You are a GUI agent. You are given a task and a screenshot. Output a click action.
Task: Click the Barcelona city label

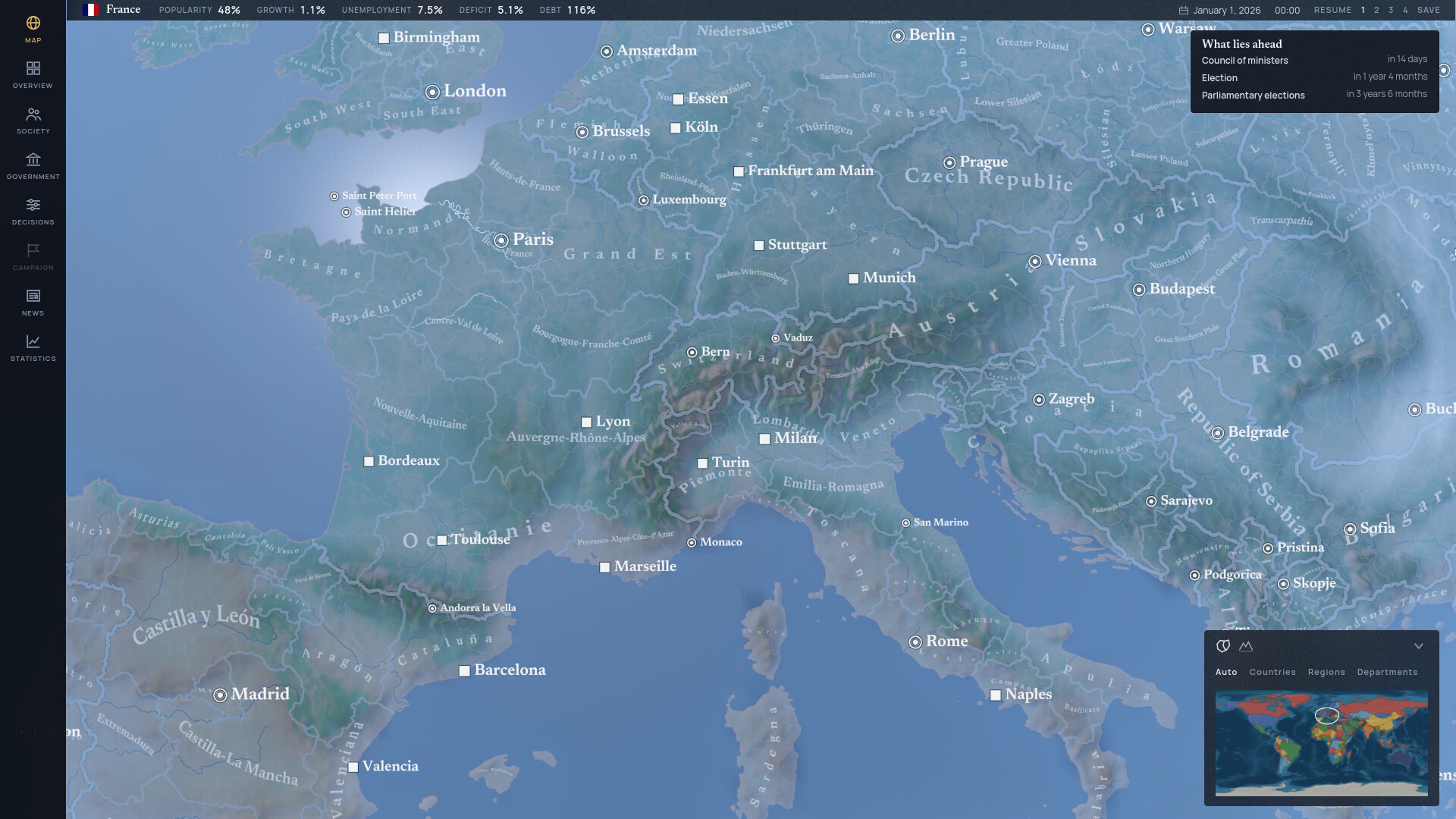[510, 670]
